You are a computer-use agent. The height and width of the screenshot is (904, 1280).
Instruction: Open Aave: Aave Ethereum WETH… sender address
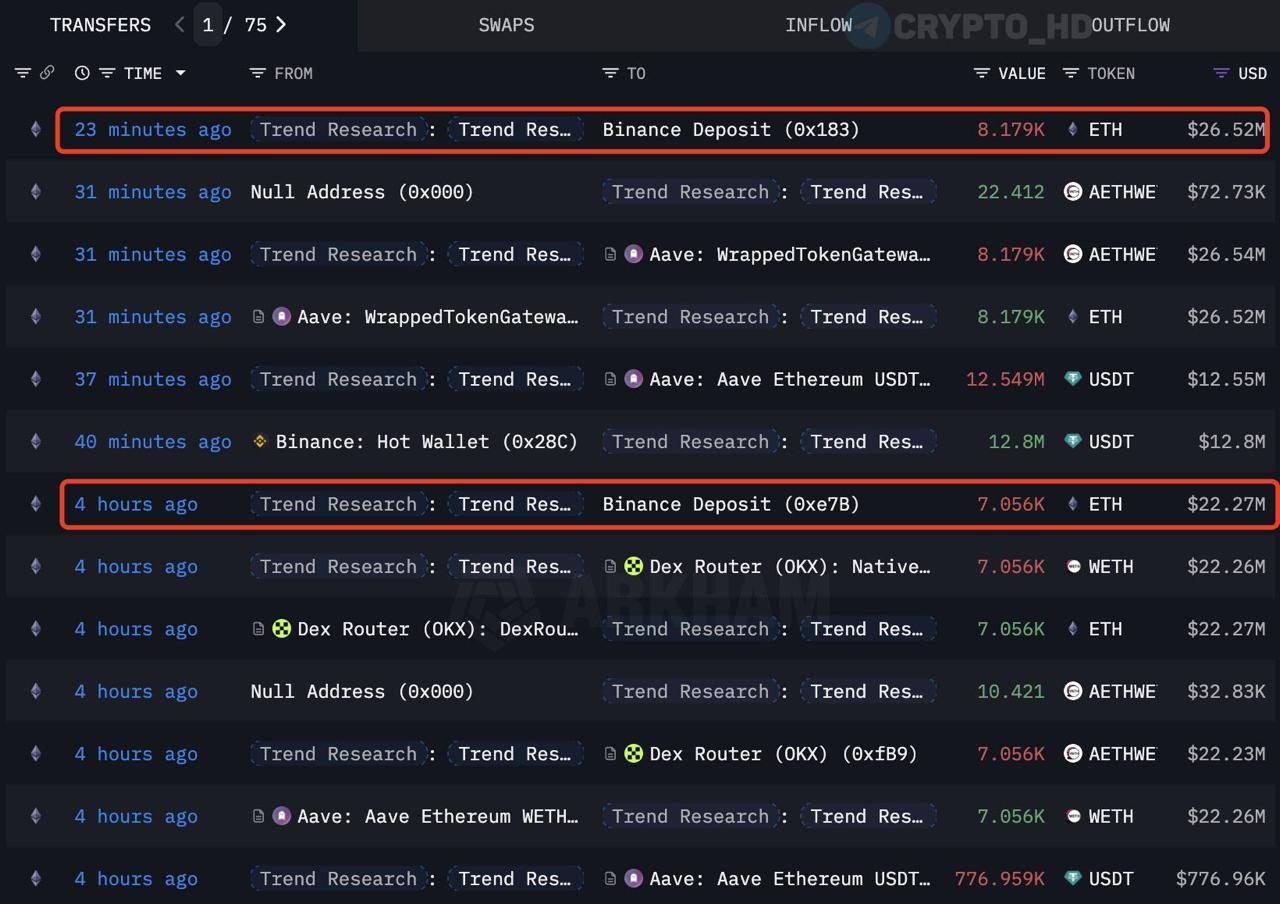(x=438, y=816)
